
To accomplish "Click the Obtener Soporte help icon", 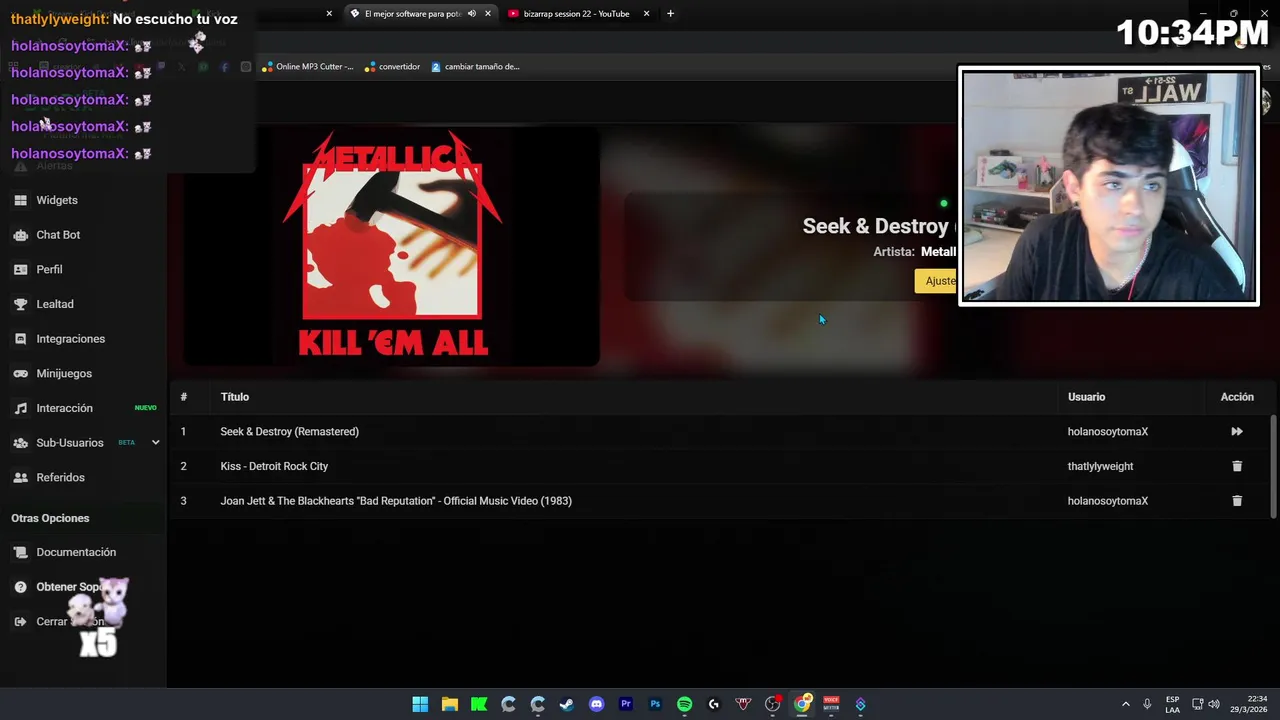I will (x=20, y=587).
